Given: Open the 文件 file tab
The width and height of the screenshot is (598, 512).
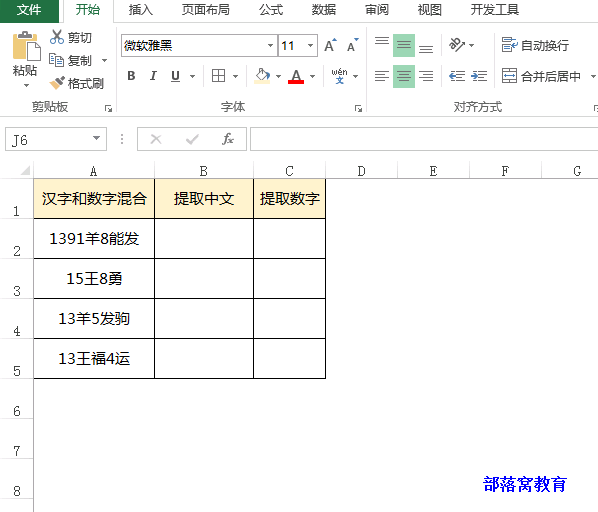Looking at the screenshot, I should tap(29, 10).
